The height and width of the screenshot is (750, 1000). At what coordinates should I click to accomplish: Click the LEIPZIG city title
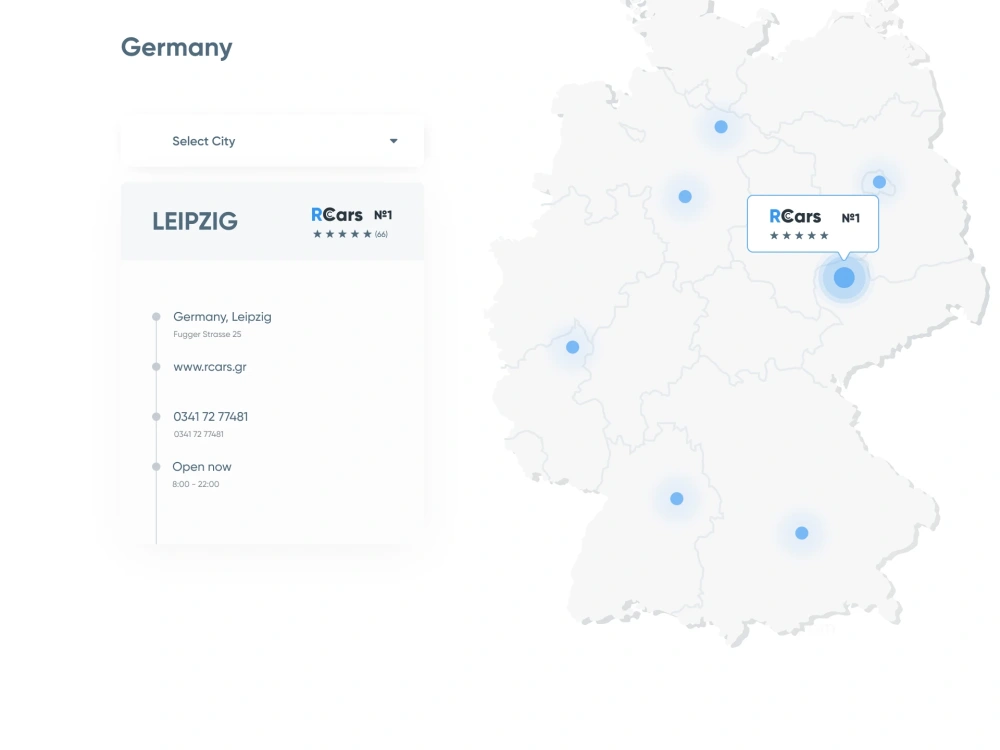point(195,221)
